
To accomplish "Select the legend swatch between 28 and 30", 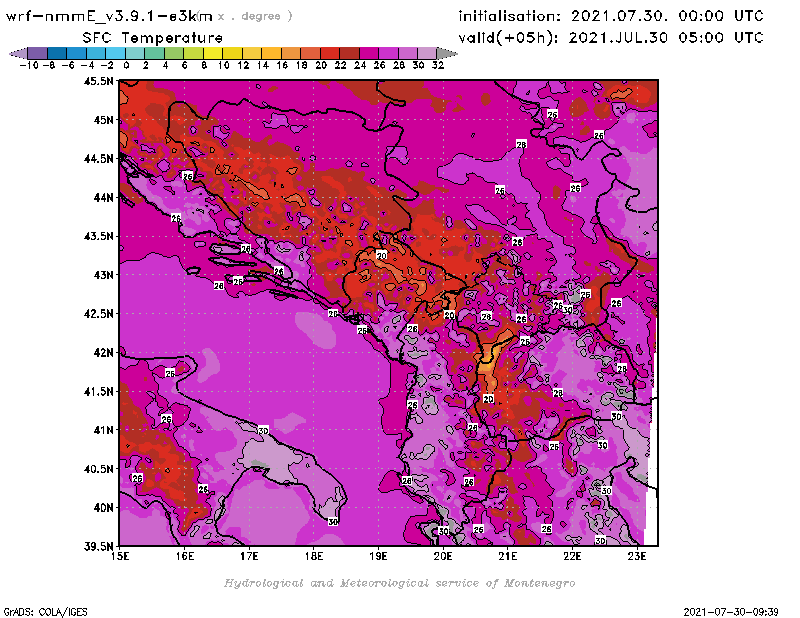I will pyautogui.click(x=408, y=53).
